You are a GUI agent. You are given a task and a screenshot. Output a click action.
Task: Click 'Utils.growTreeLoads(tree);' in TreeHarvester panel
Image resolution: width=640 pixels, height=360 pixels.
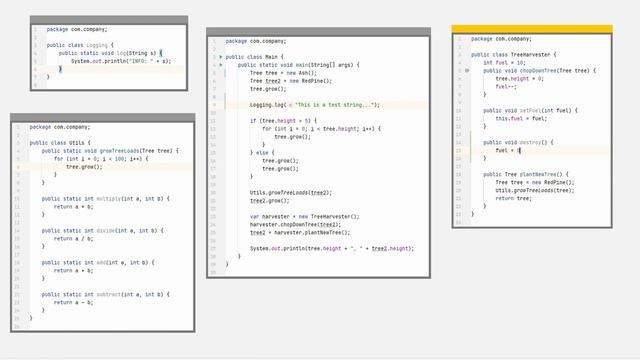(535, 191)
